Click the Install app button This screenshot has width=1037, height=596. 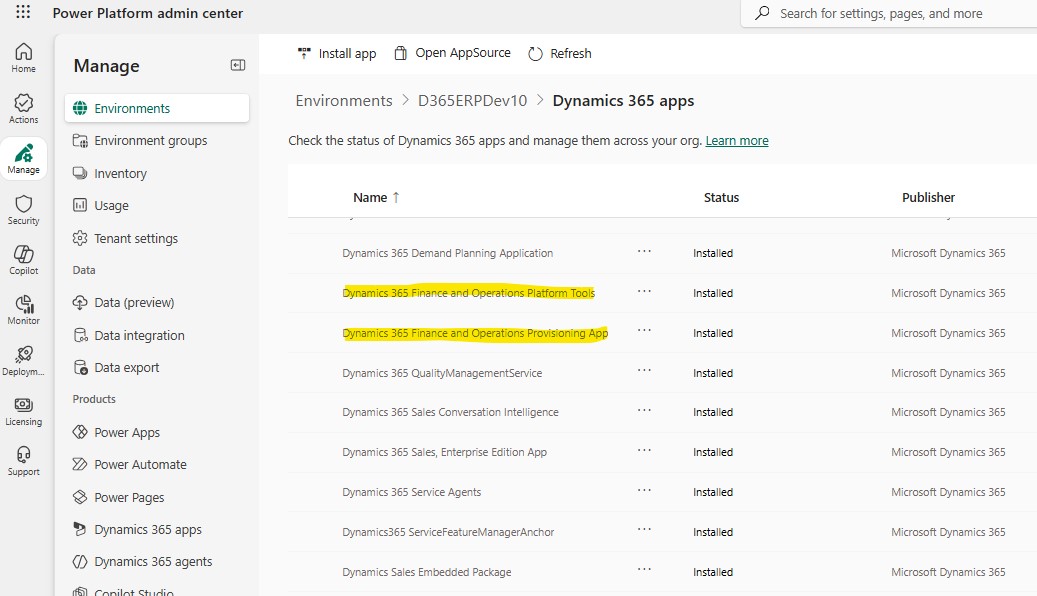[x=337, y=53]
